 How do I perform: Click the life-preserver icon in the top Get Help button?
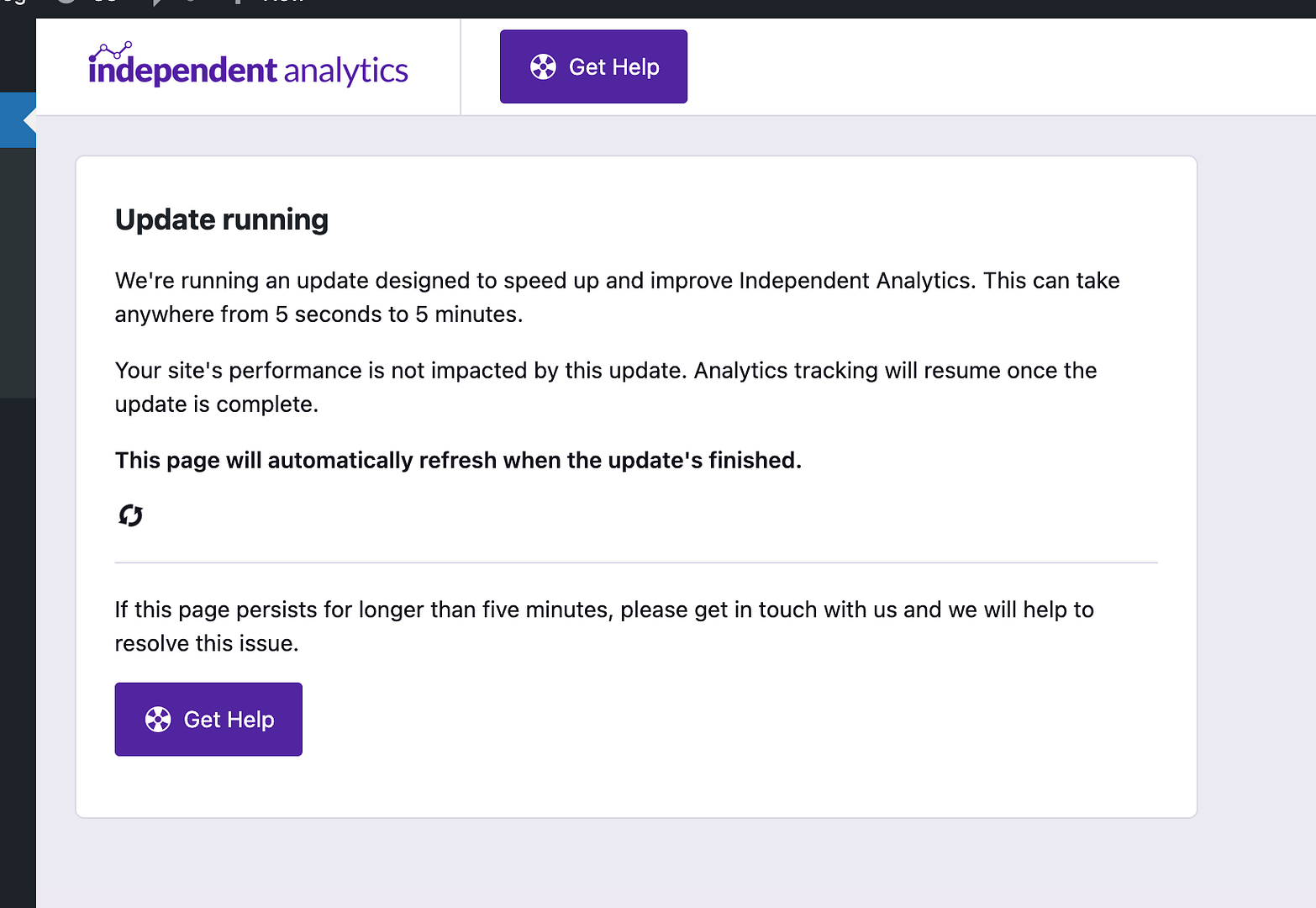545,66
